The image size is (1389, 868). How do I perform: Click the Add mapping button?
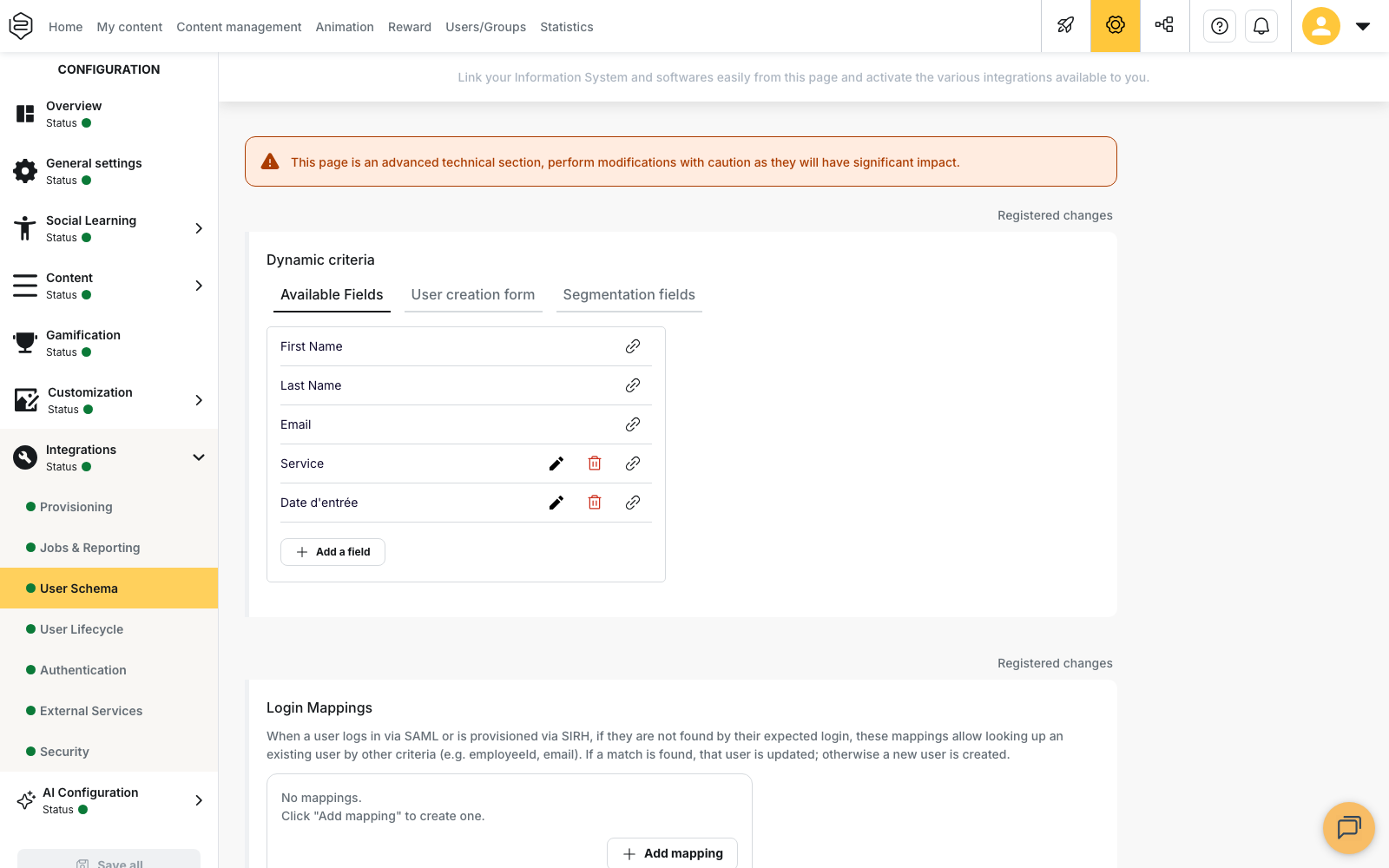672,853
